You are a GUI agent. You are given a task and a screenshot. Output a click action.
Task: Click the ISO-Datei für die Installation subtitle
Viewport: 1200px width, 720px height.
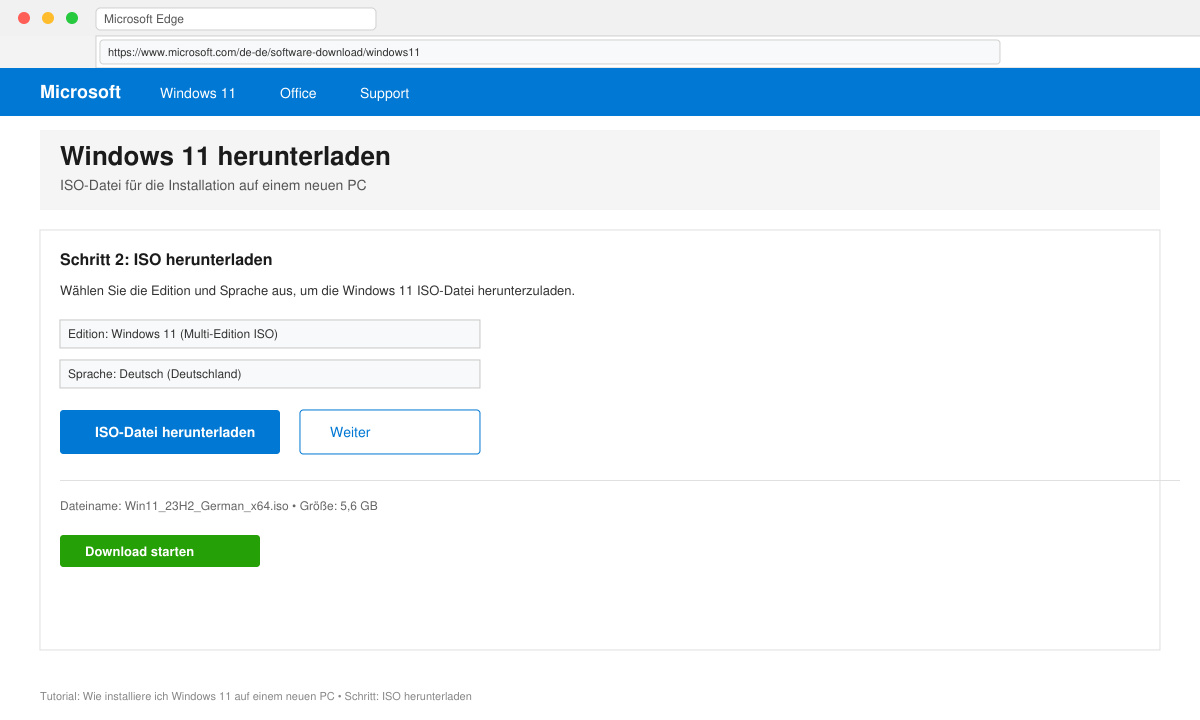[213, 185]
